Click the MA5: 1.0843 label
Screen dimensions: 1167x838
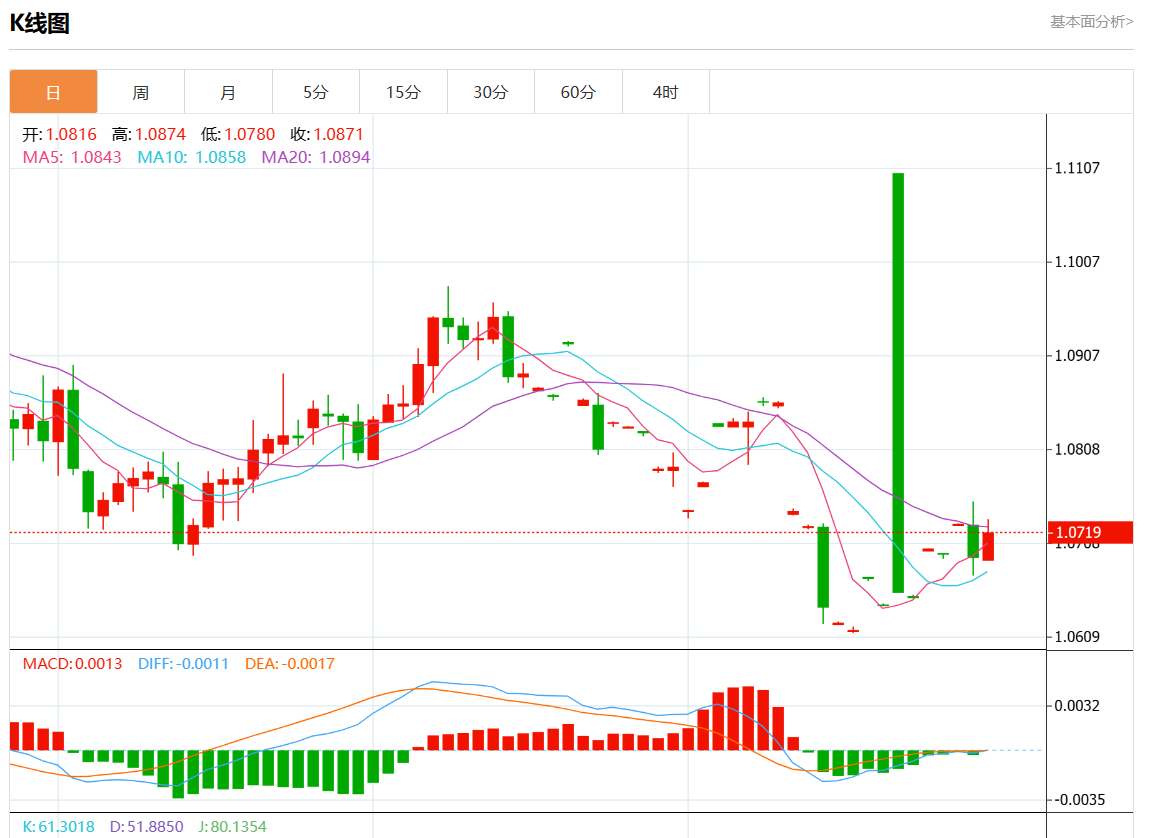(72, 157)
